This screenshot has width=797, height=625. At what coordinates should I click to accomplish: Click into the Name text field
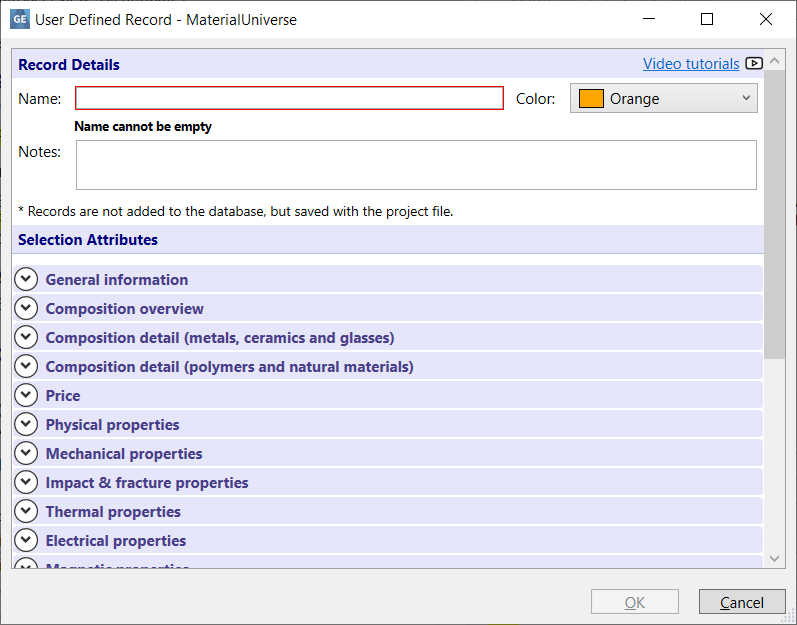click(x=289, y=98)
